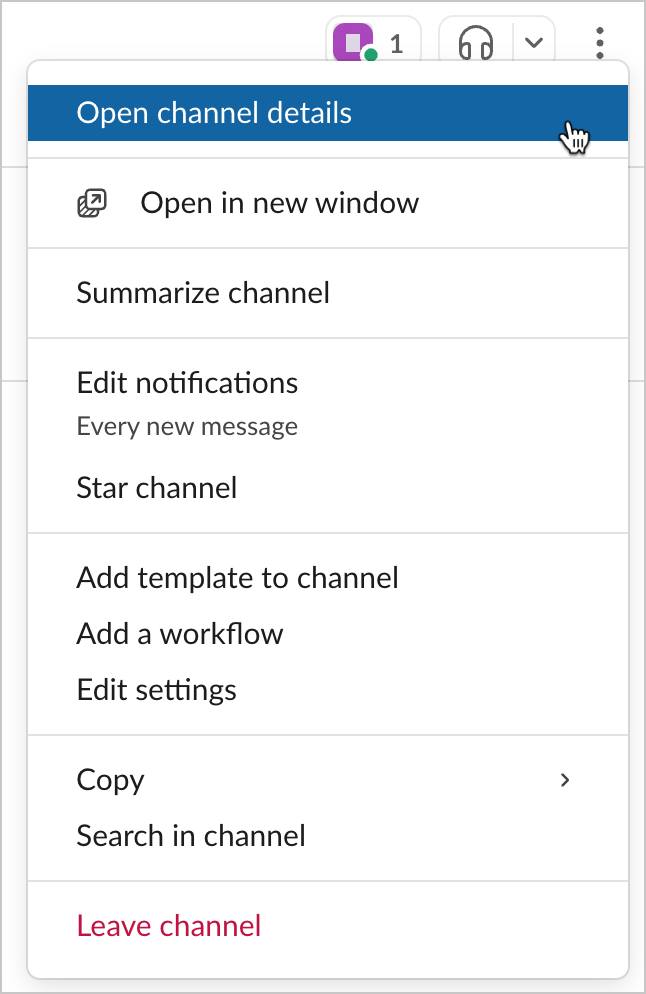Click Leave channel in red
The height and width of the screenshot is (994, 646).
[328, 926]
